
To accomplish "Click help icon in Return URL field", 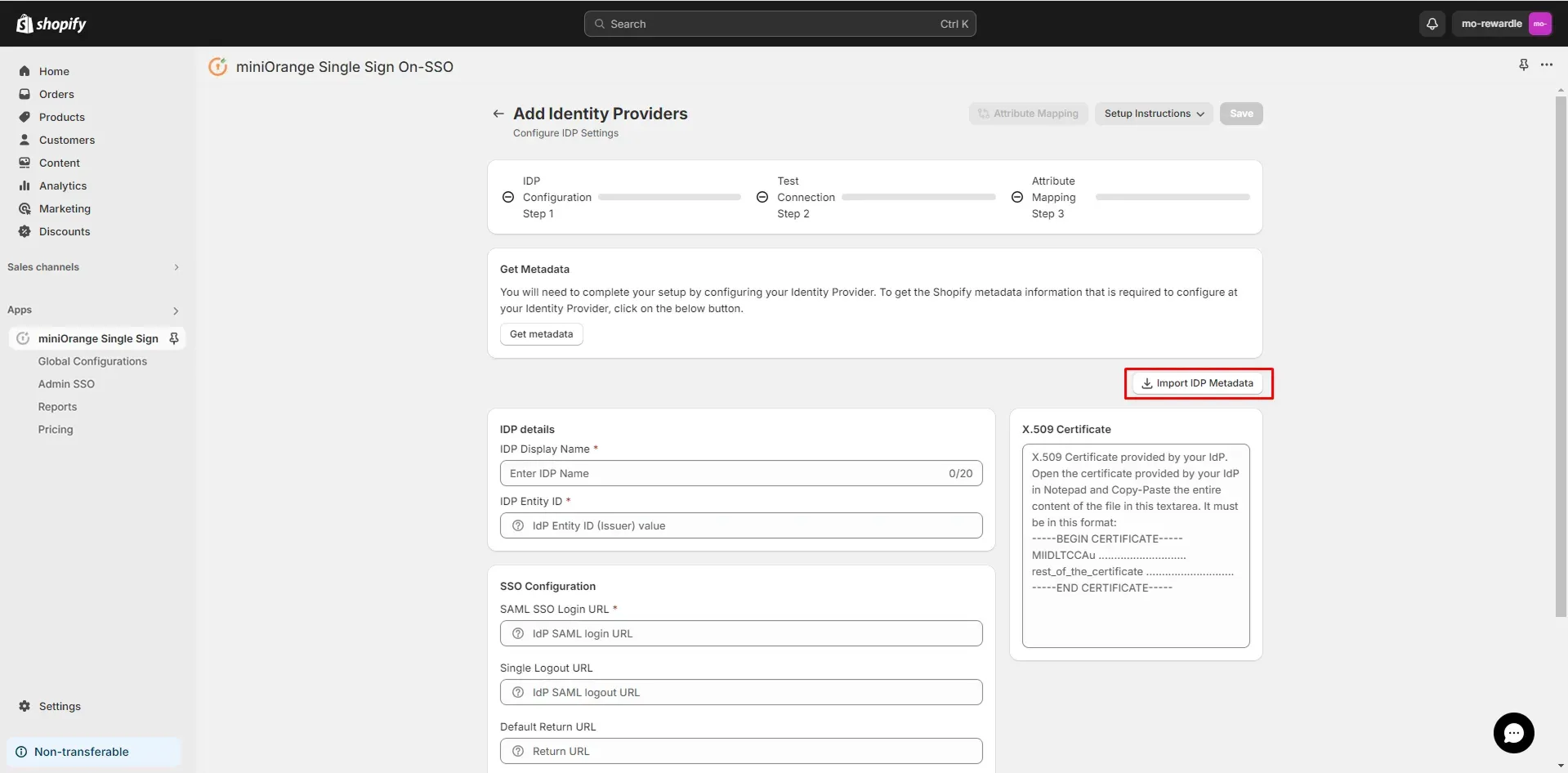I will pos(518,751).
